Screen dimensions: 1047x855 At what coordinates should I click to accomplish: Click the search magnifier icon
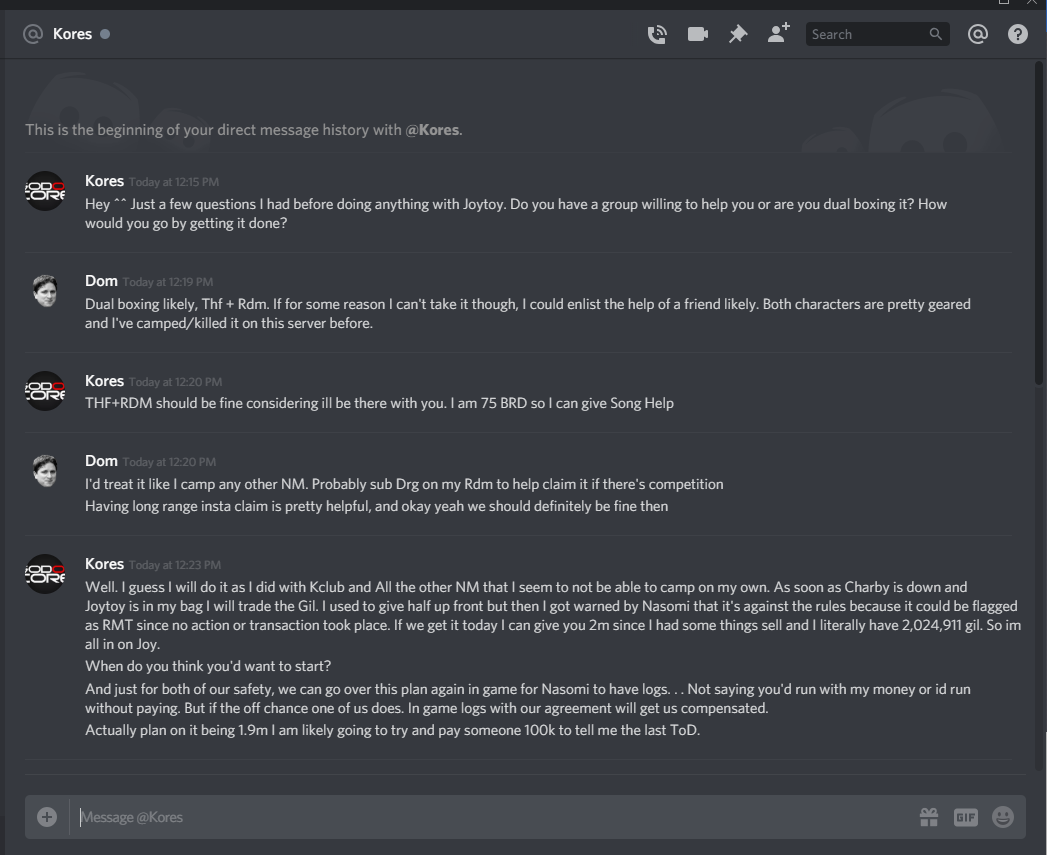pyautogui.click(x=935, y=34)
